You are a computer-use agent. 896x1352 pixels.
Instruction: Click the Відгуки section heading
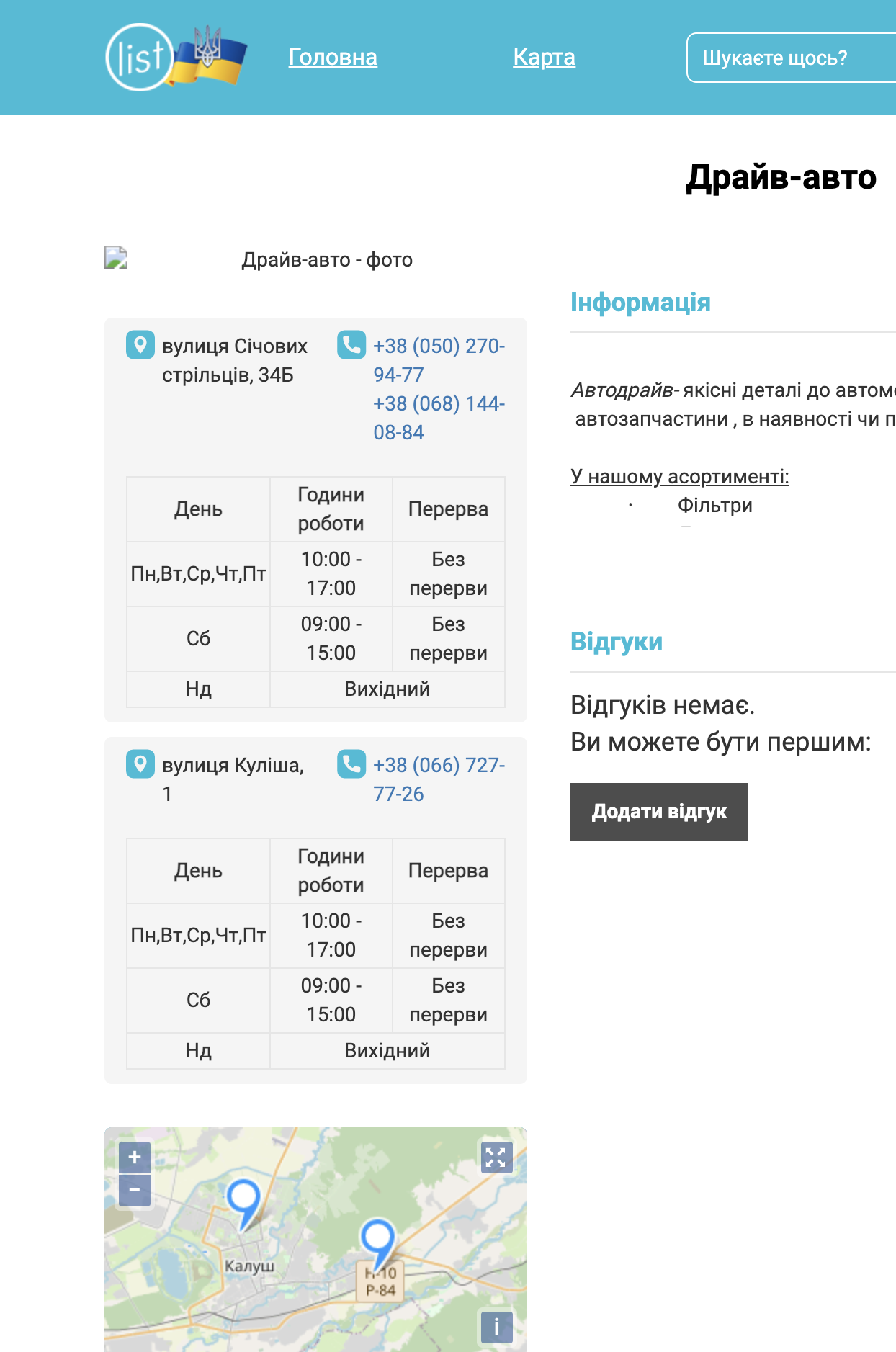click(617, 642)
